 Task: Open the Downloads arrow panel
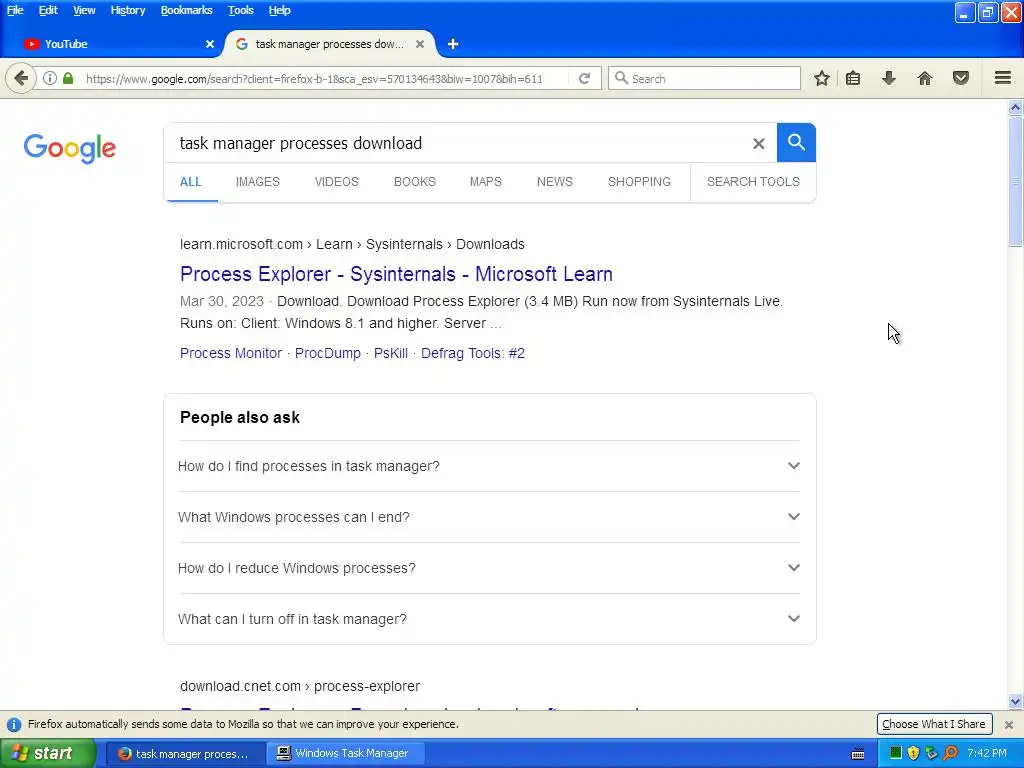click(x=889, y=78)
